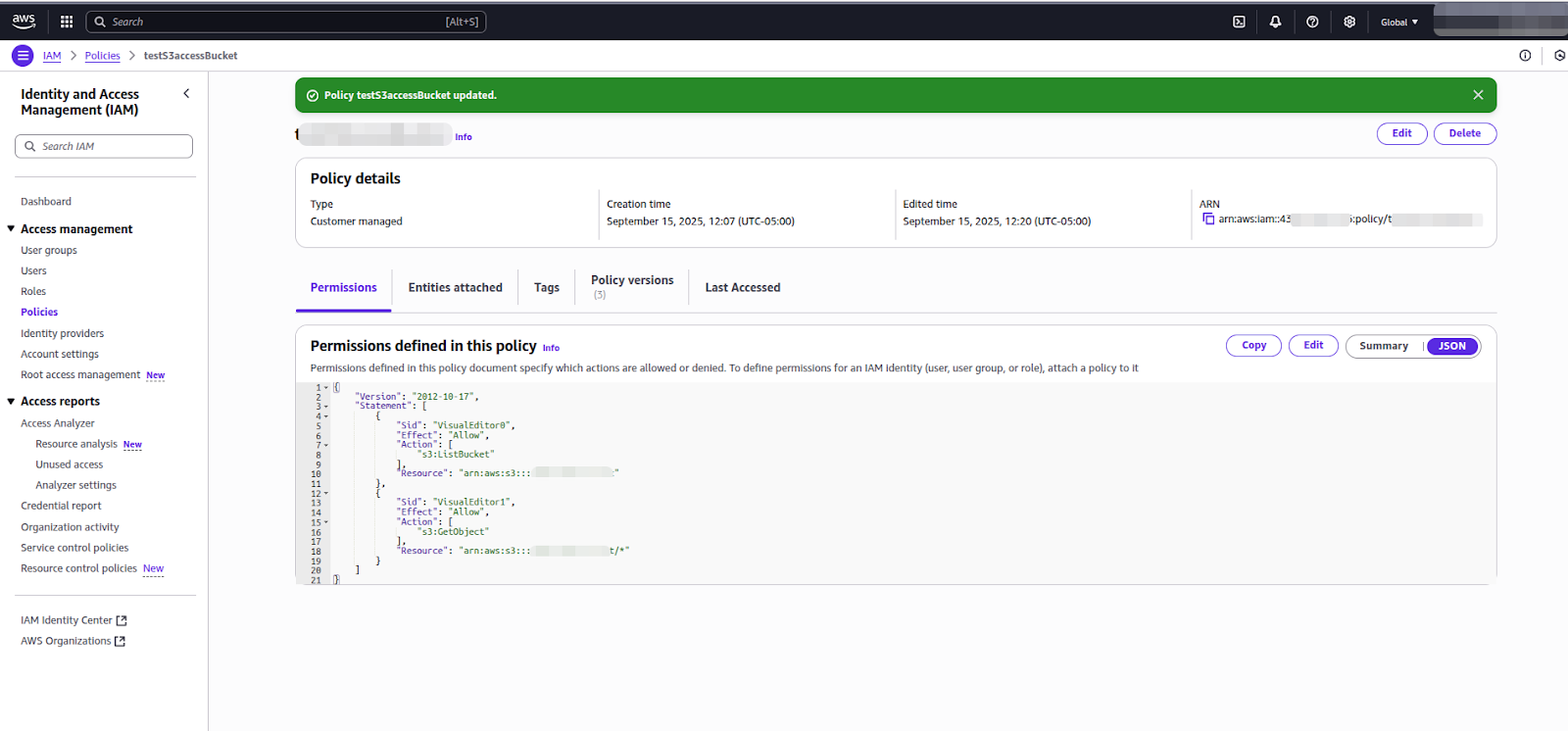Switch to the Entities attached tab
1568x731 pixels.
[x=455, y=288]
